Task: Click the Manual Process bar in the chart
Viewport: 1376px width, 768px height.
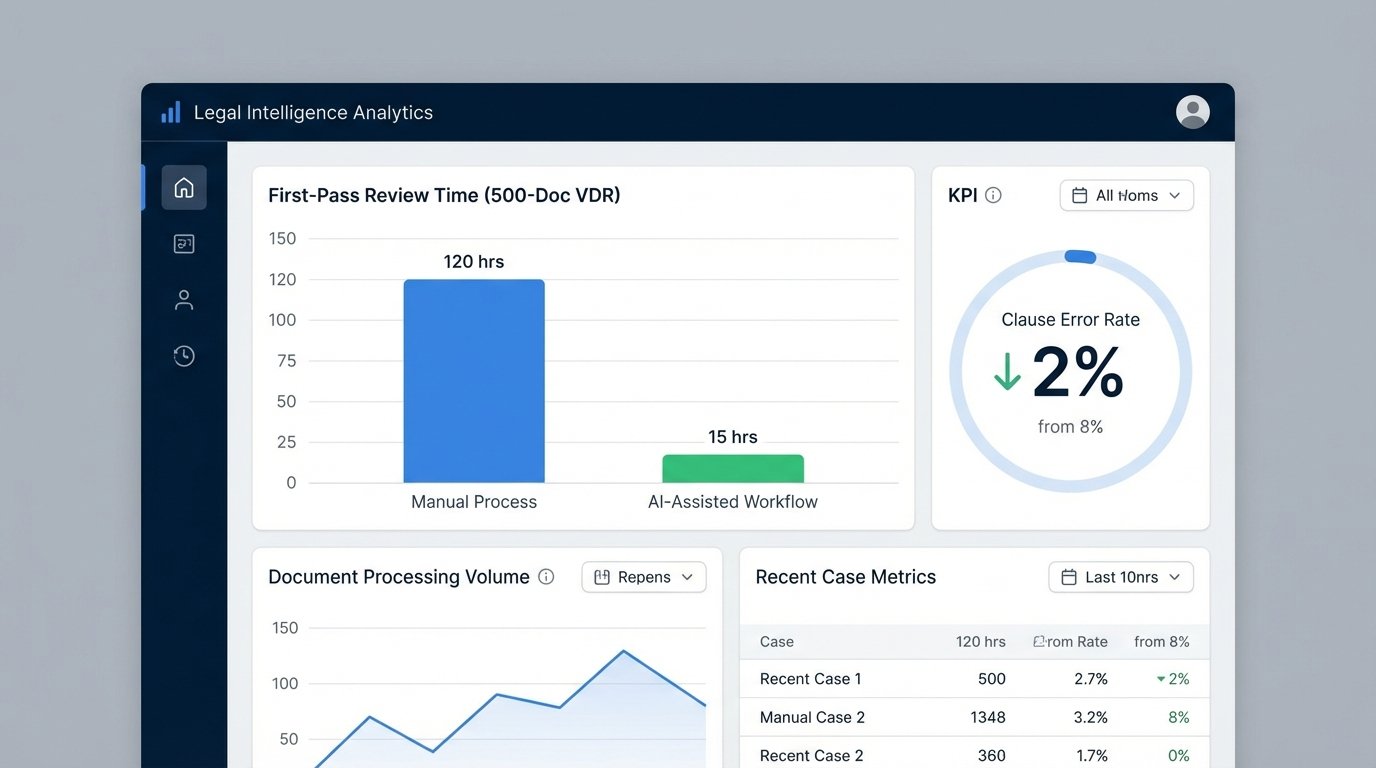Action: tap(474, 380)
